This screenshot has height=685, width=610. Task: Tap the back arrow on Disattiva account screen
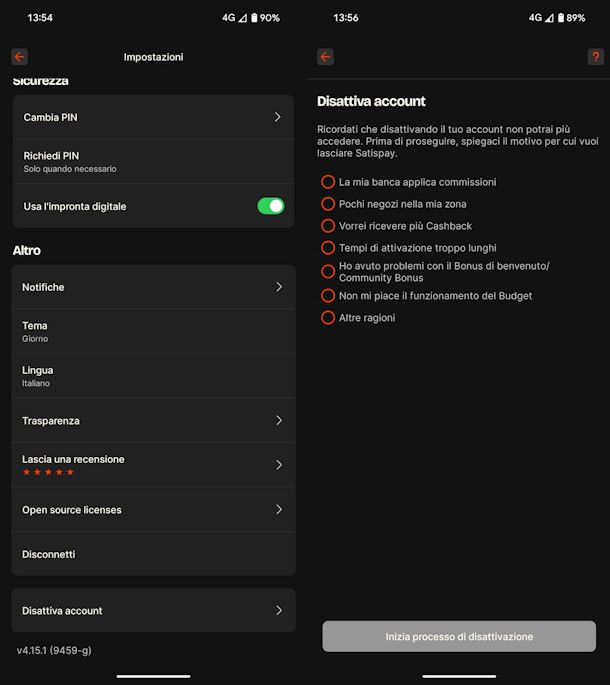point(325,57)
